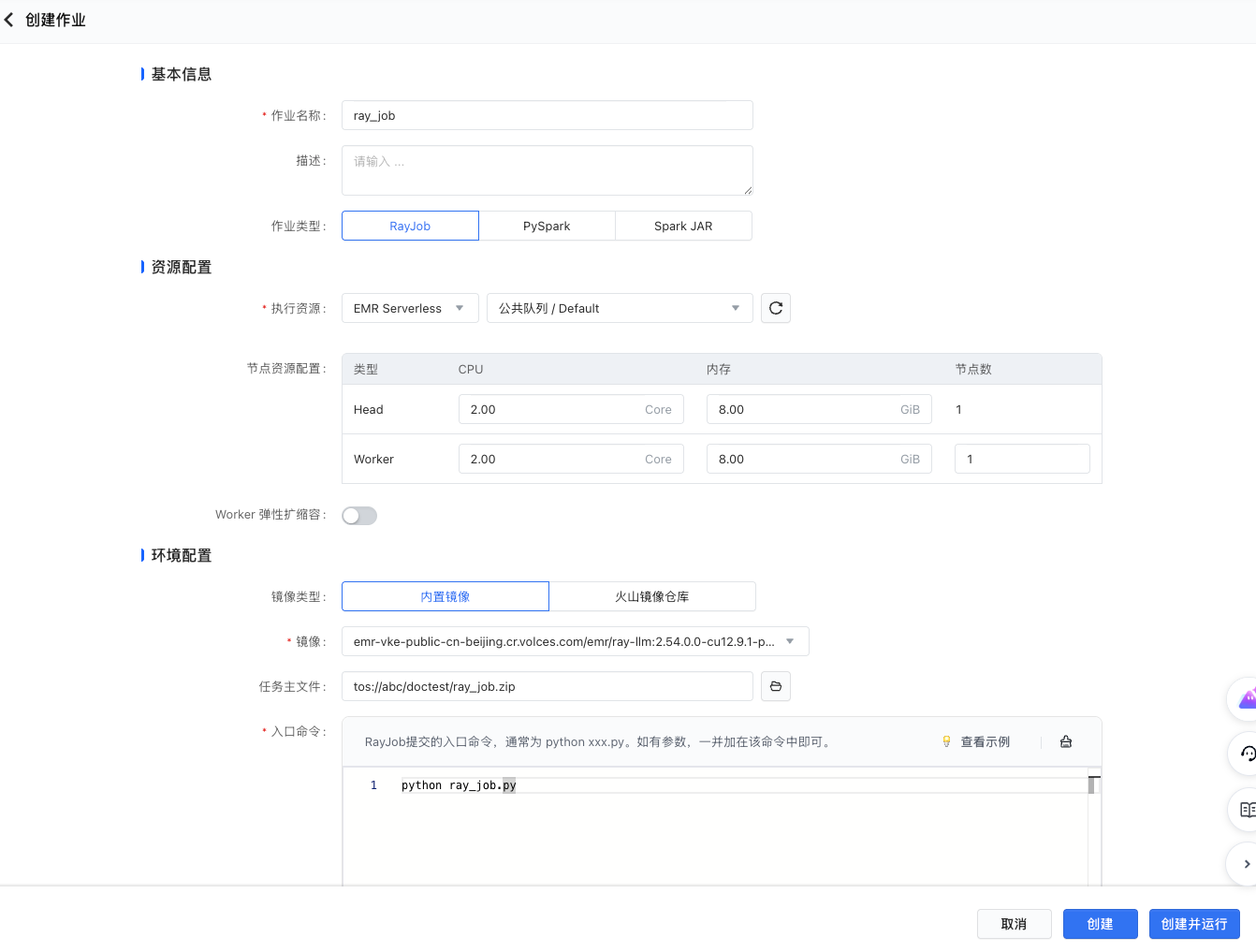Click into the 描述 description textarea

pyautogui.click(x=547, y=170)
